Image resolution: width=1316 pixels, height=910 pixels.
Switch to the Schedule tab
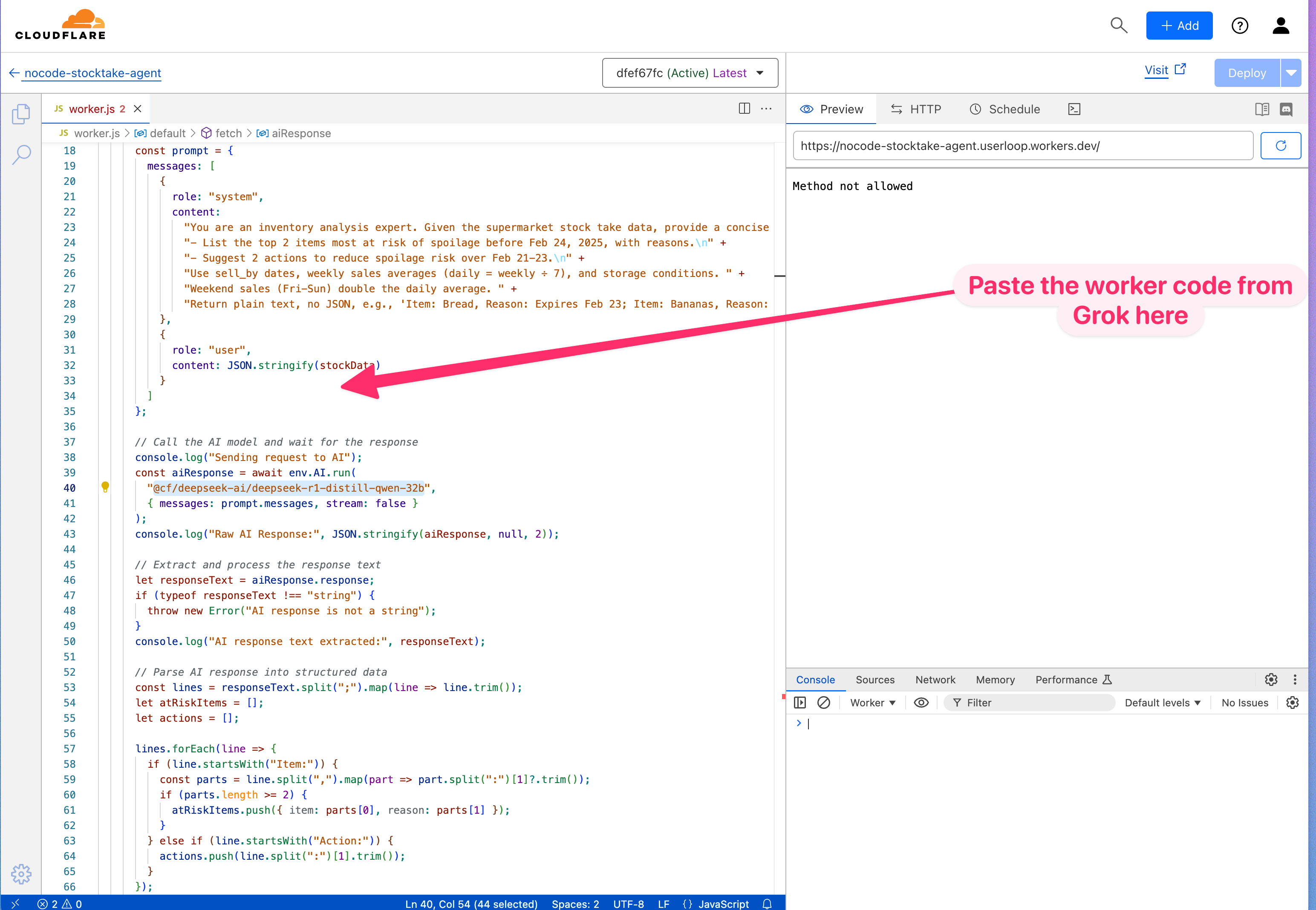[1004, 109]
